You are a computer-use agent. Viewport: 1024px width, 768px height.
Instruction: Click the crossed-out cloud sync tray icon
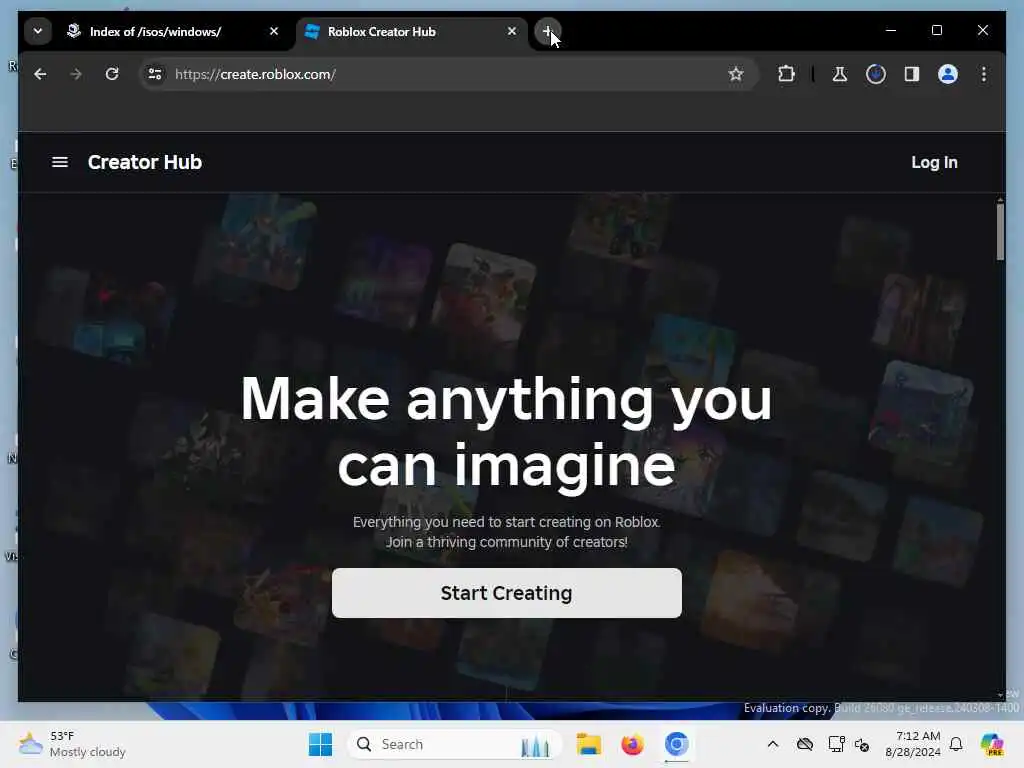point(805,744)
